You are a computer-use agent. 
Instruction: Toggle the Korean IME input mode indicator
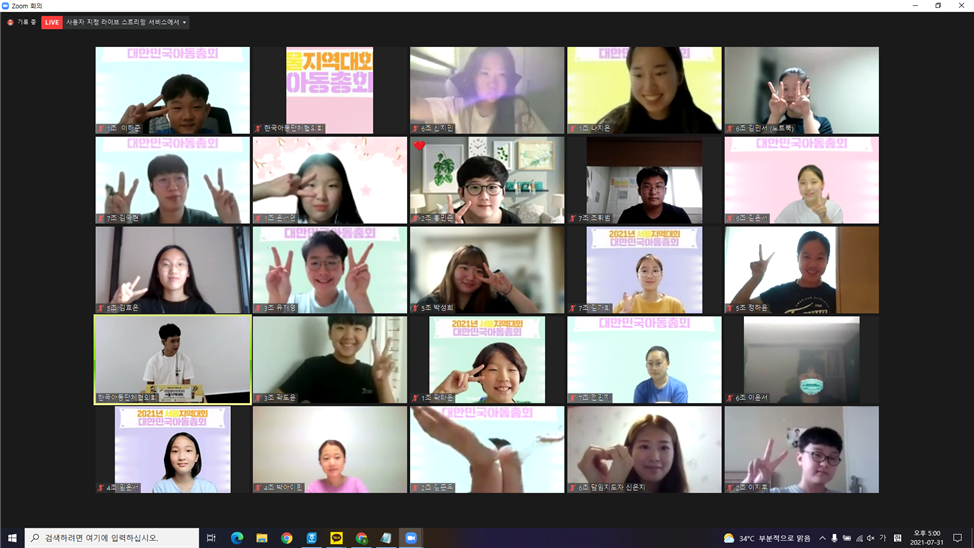tap(882, 538)
